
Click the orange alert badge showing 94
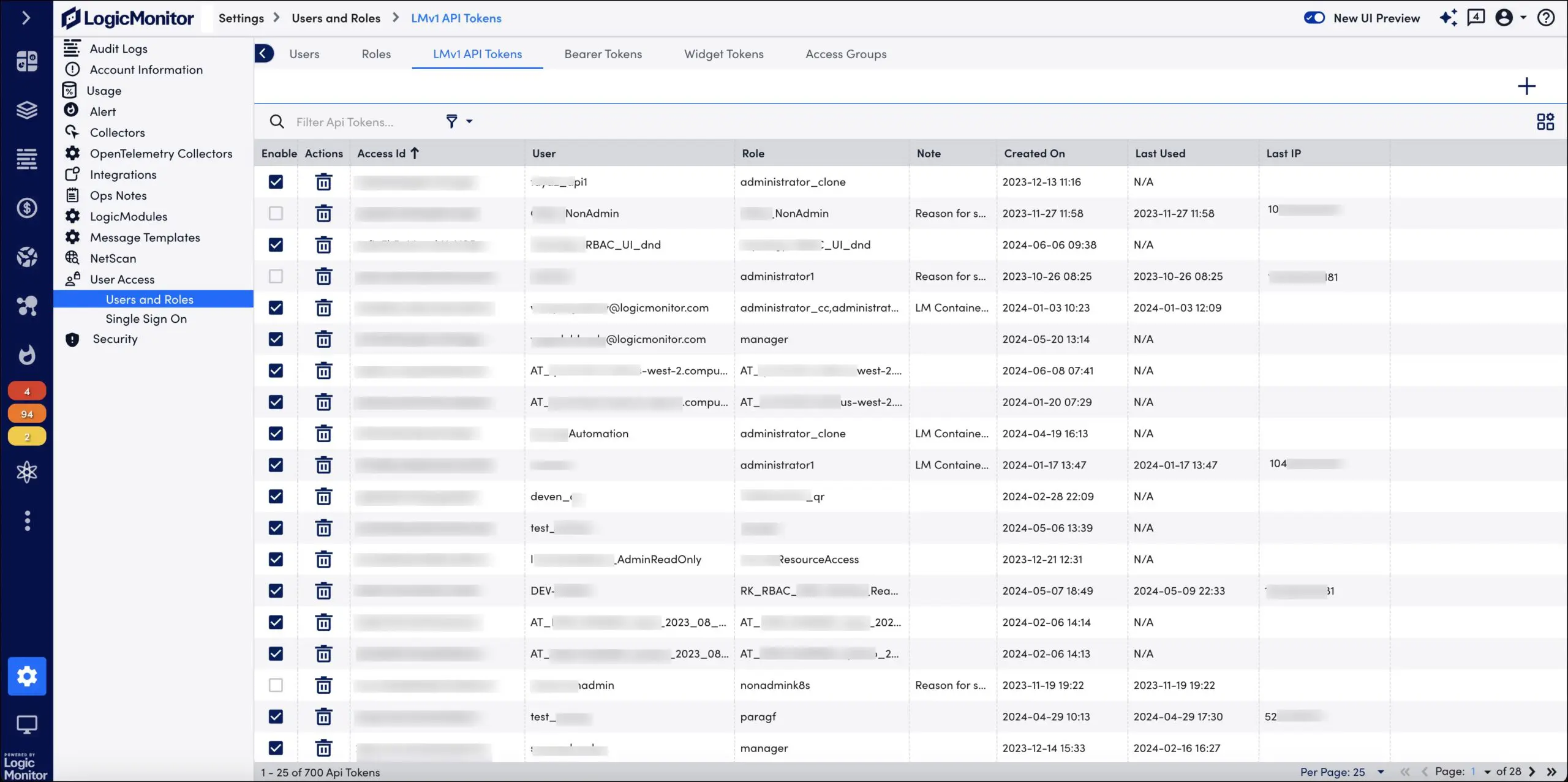(x=26, y=414)
